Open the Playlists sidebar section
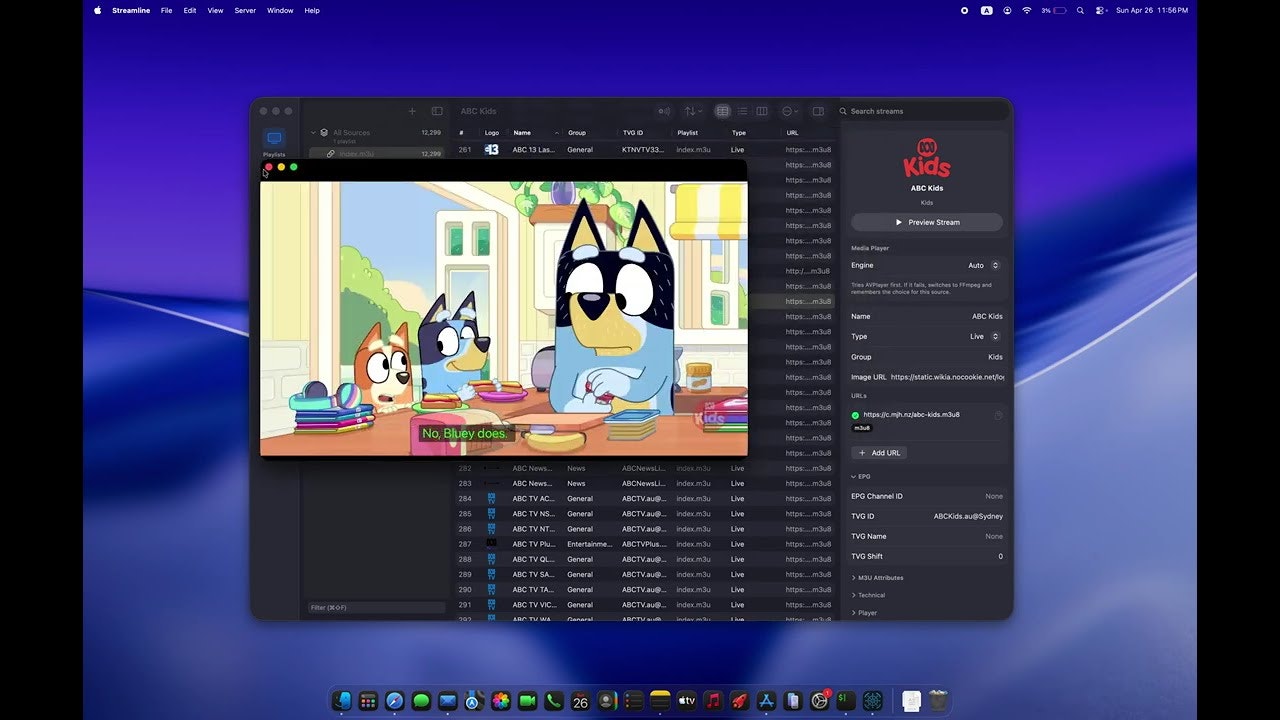 (274, 143)
